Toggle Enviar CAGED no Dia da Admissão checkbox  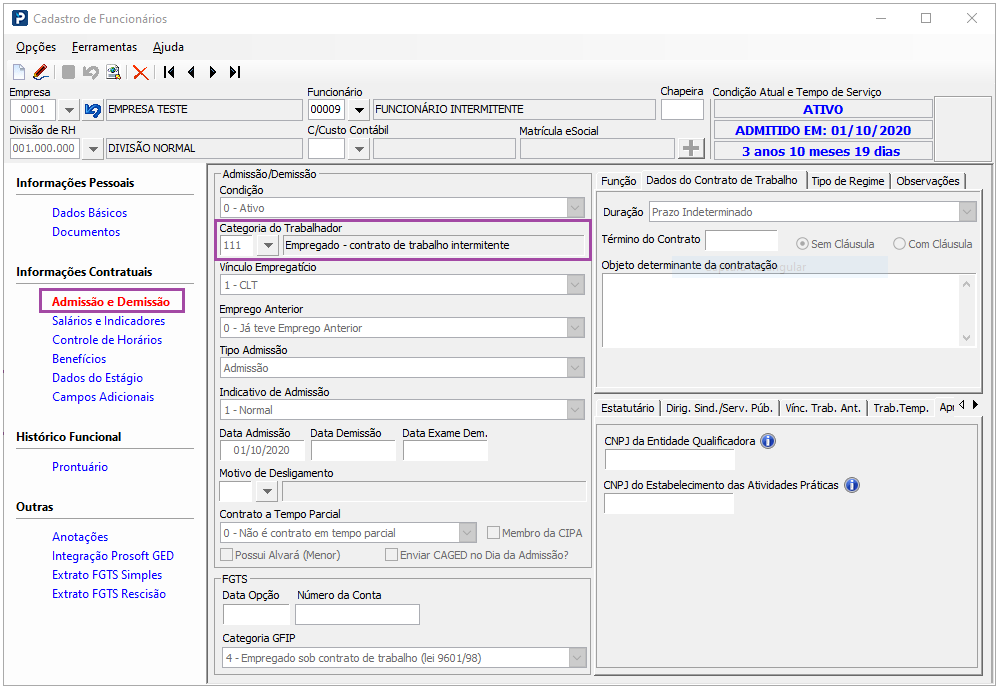coord(392,555)
